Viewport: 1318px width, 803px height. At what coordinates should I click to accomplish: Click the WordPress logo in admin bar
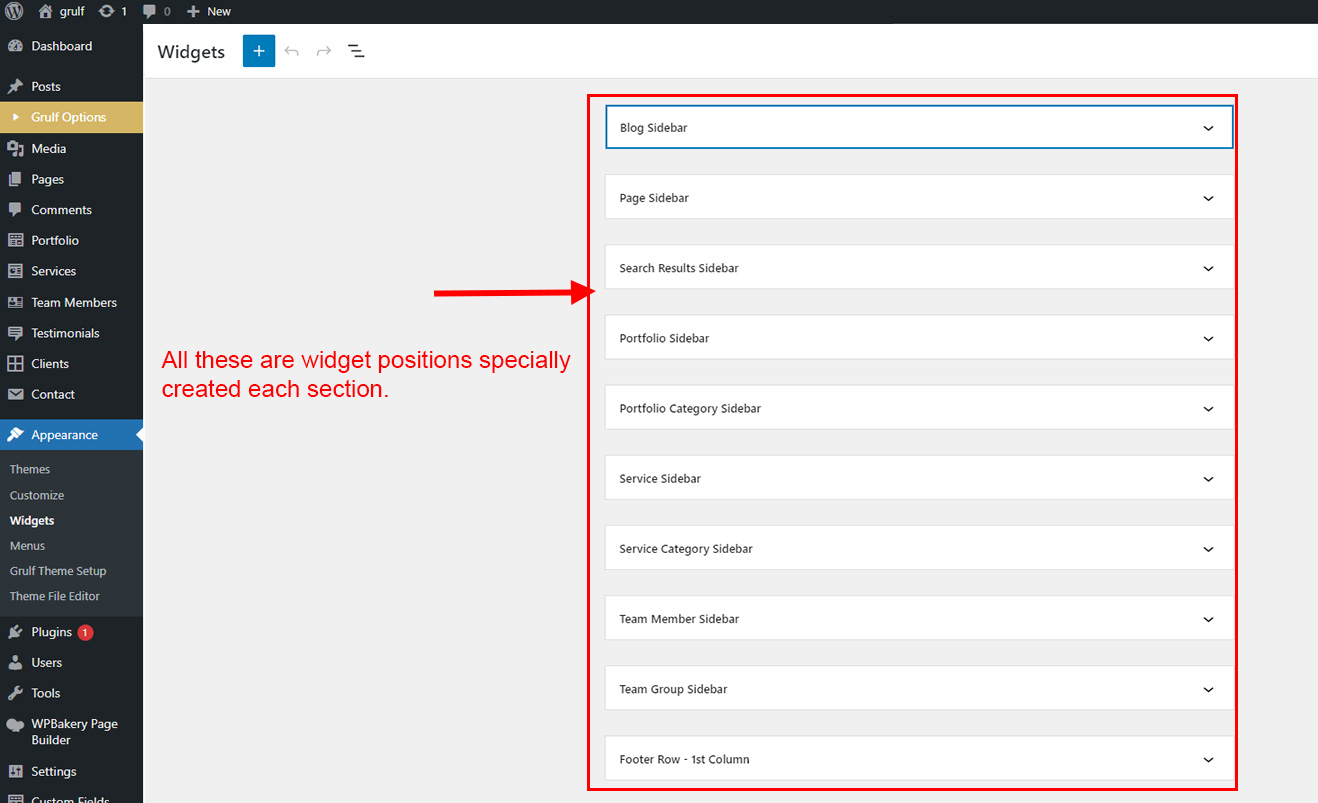click(14, 11)
